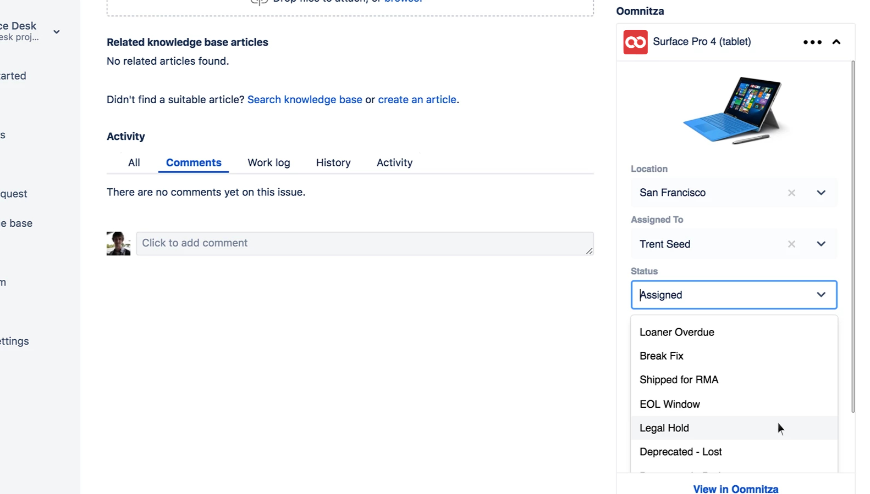
Task: Open View in Oomnitza link
Action: [x=735, y=489]
